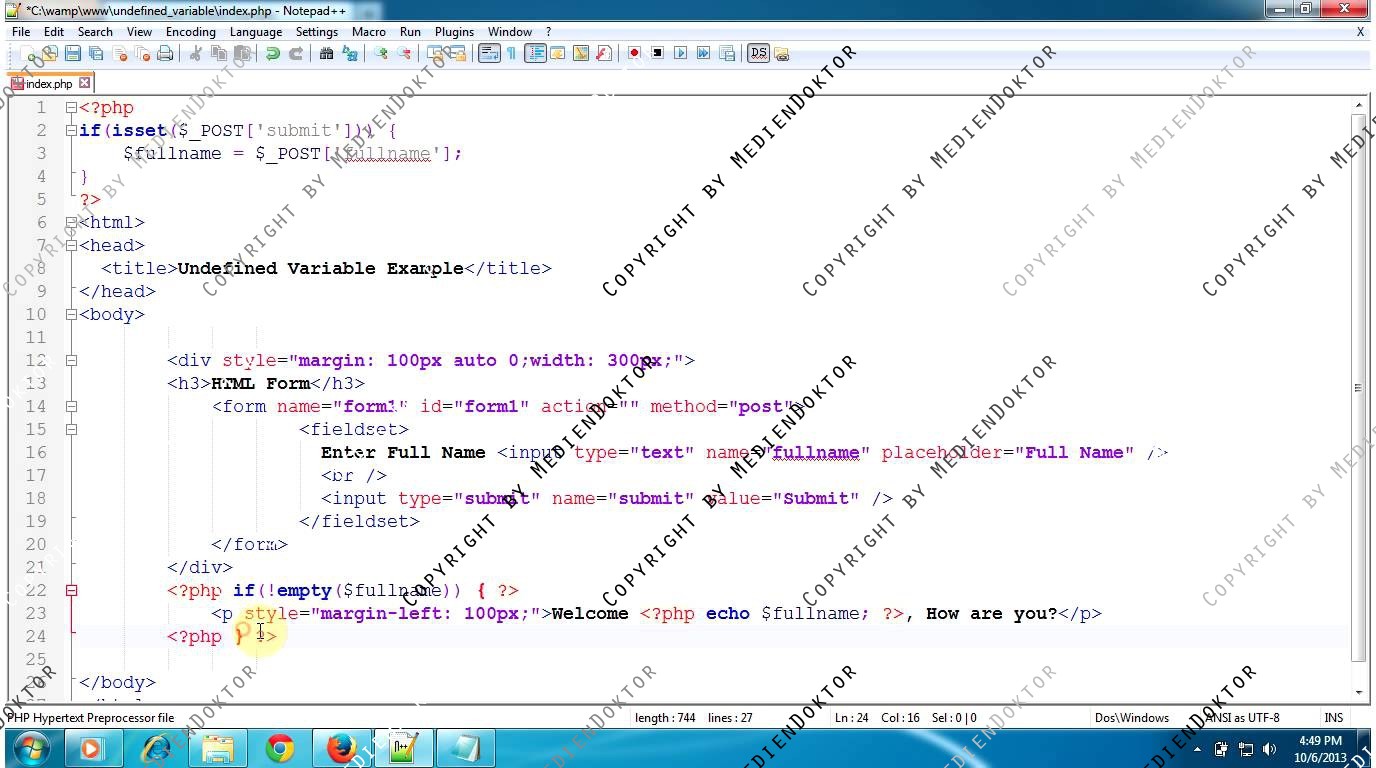Launch Firefox from the taskbar
The height and width of the screenshot is (768, 1376).
(x=342, y=747)
